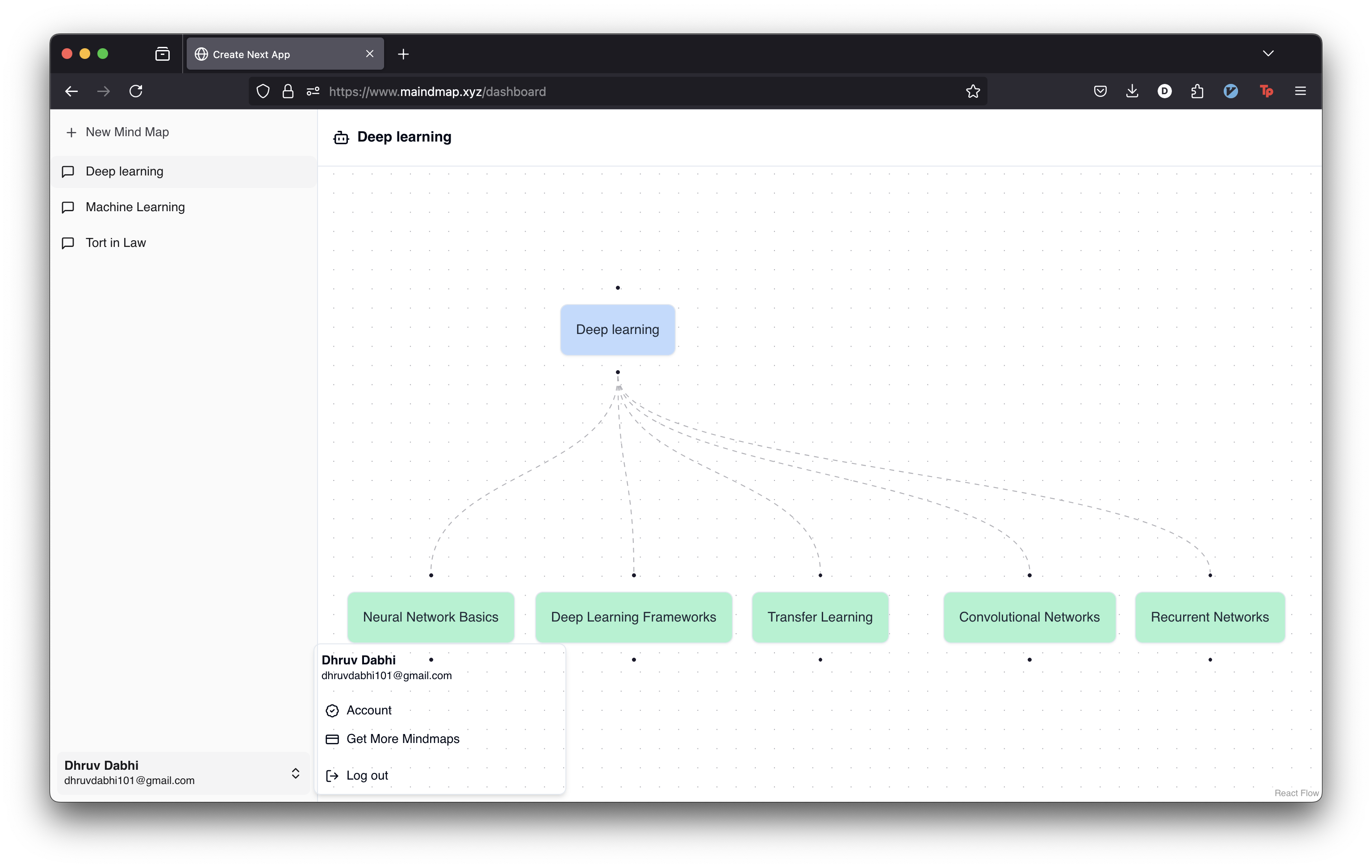
Task: Click the React Flow attribution link
Action: (x=1296, y=793)
